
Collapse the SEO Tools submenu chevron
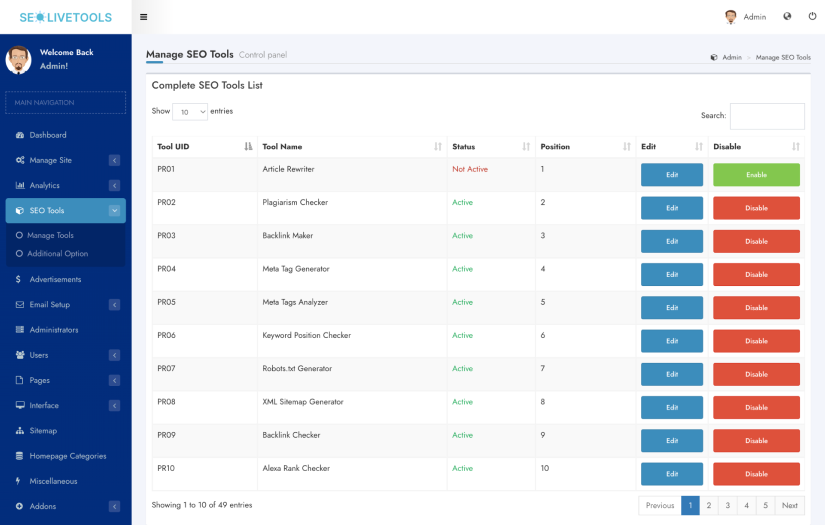115,211
